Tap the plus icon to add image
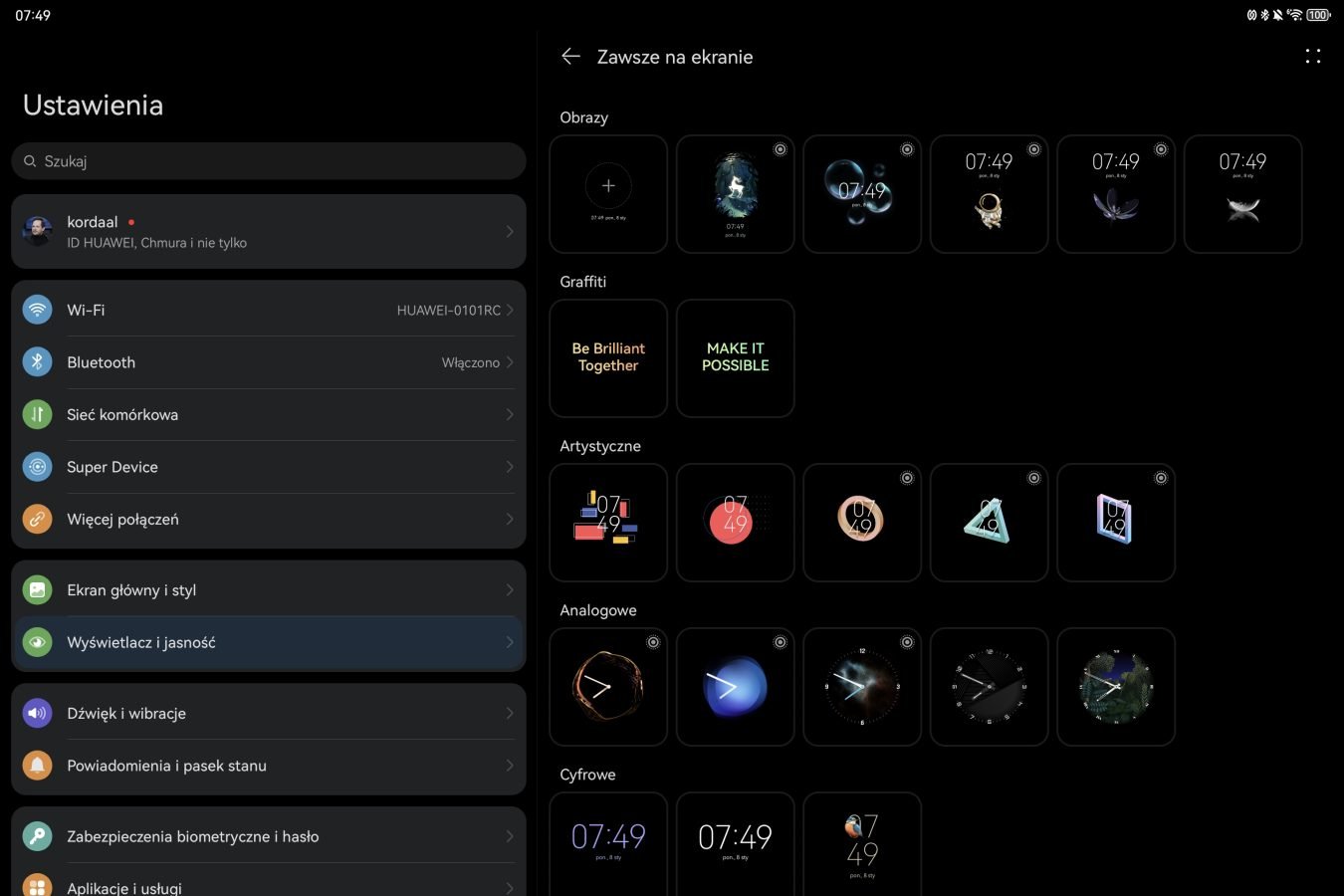This screenshot has width=1344, height=896. [x=608, y=186]
